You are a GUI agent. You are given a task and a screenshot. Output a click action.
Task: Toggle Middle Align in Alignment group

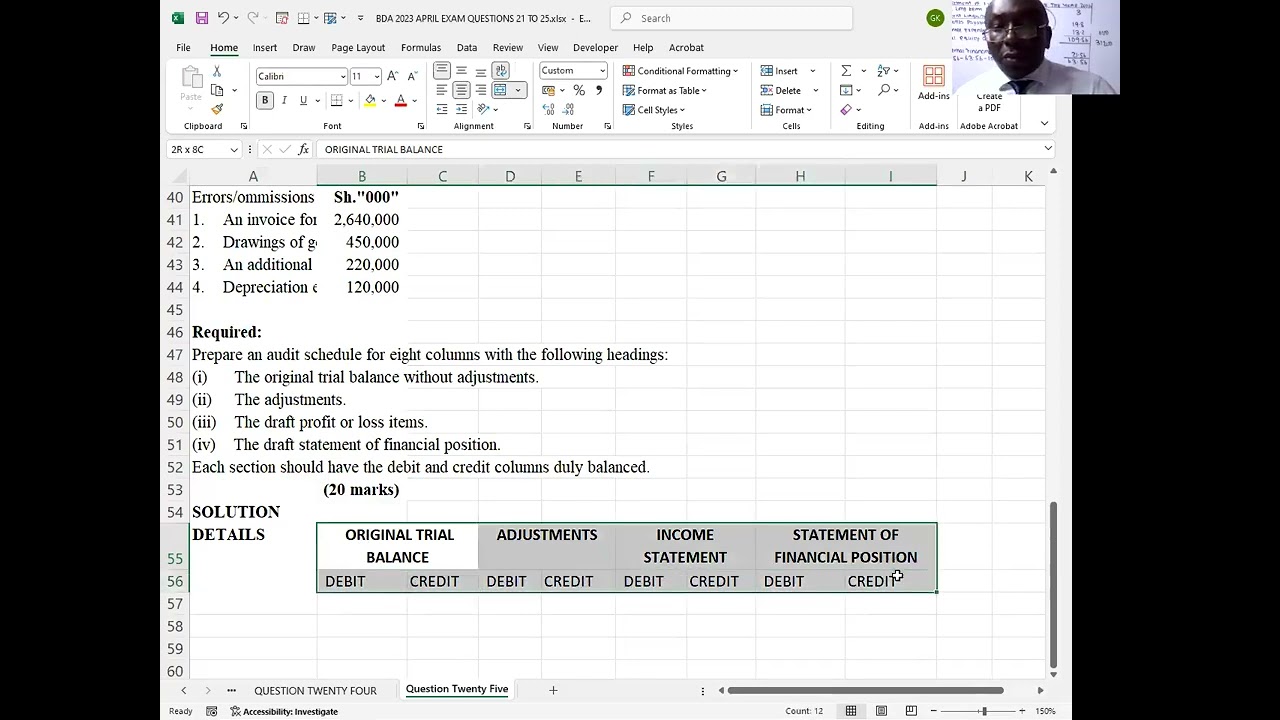pos(461,70)
